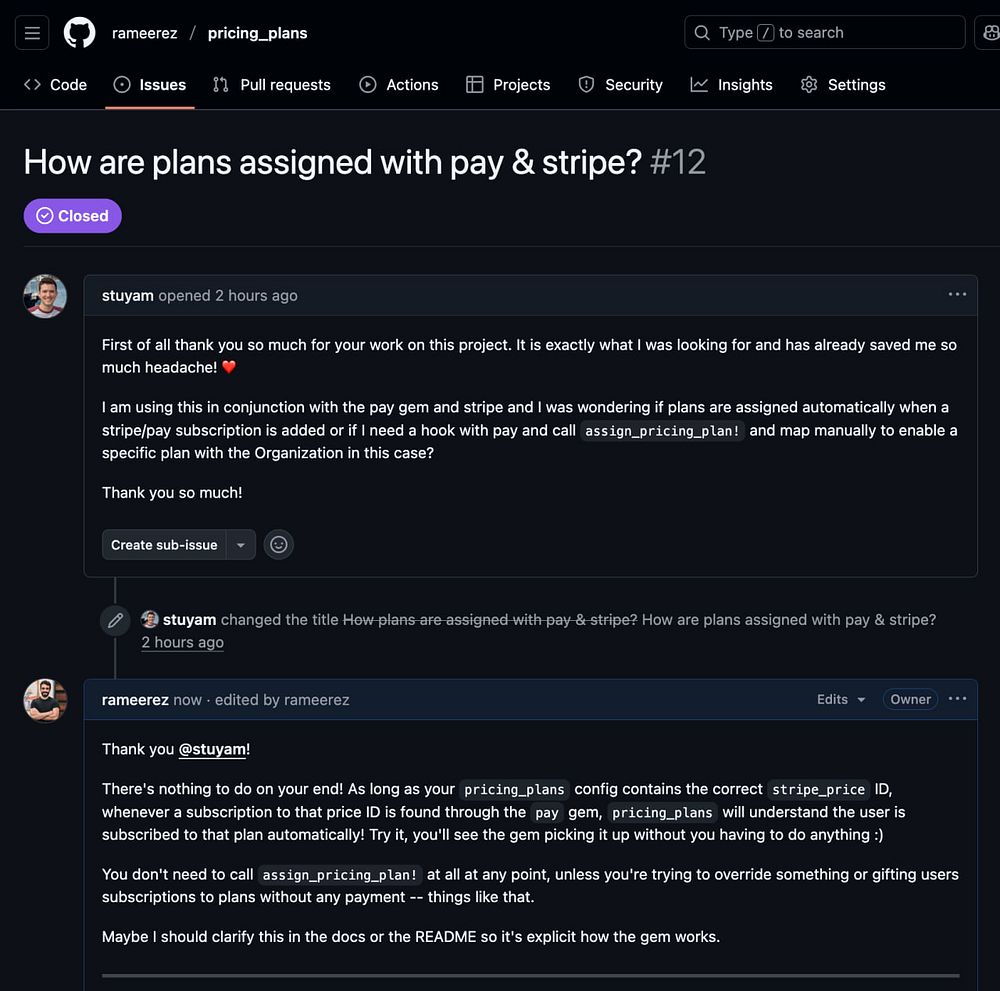
Task: Open options menu on rameerez's comment
Action: [x=957, y=699]
